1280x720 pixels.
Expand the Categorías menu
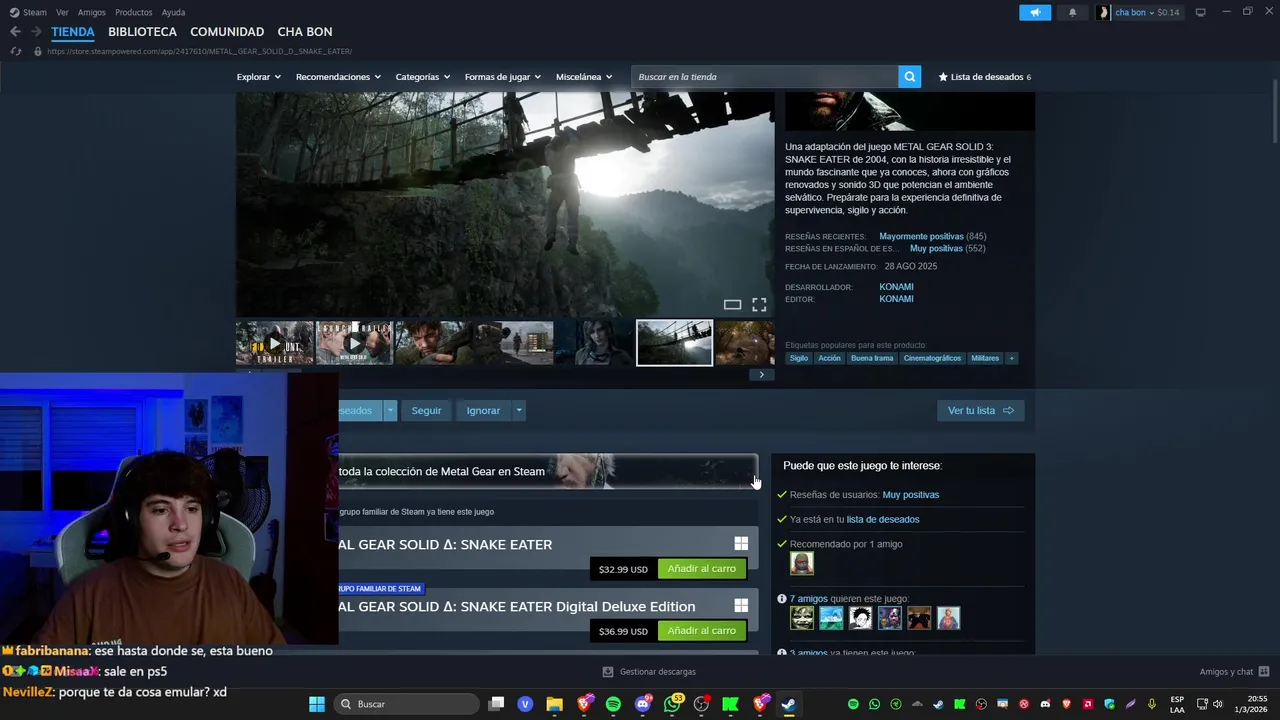[x=423, y=77]
